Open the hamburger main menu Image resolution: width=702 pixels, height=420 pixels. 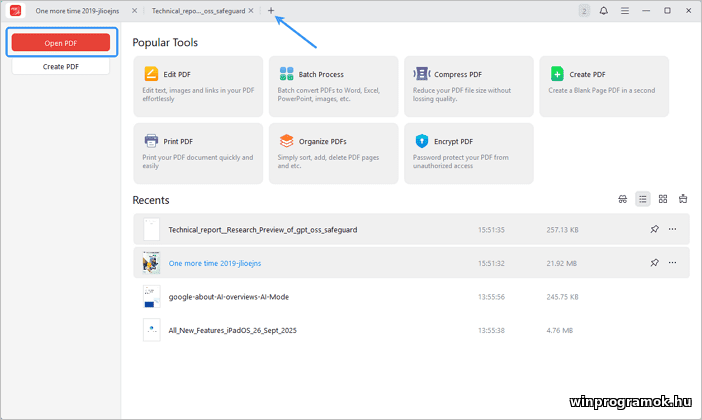tap(625, 10)
